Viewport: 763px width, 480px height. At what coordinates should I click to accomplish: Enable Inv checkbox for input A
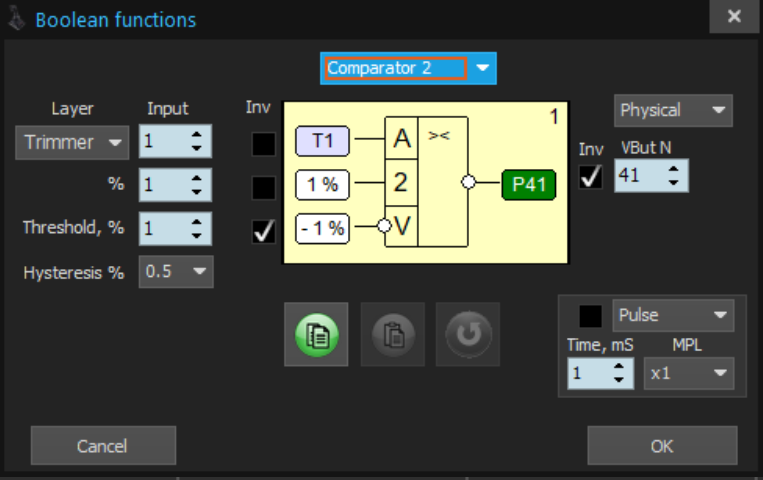pyautogui.click(x=264, y=144)
